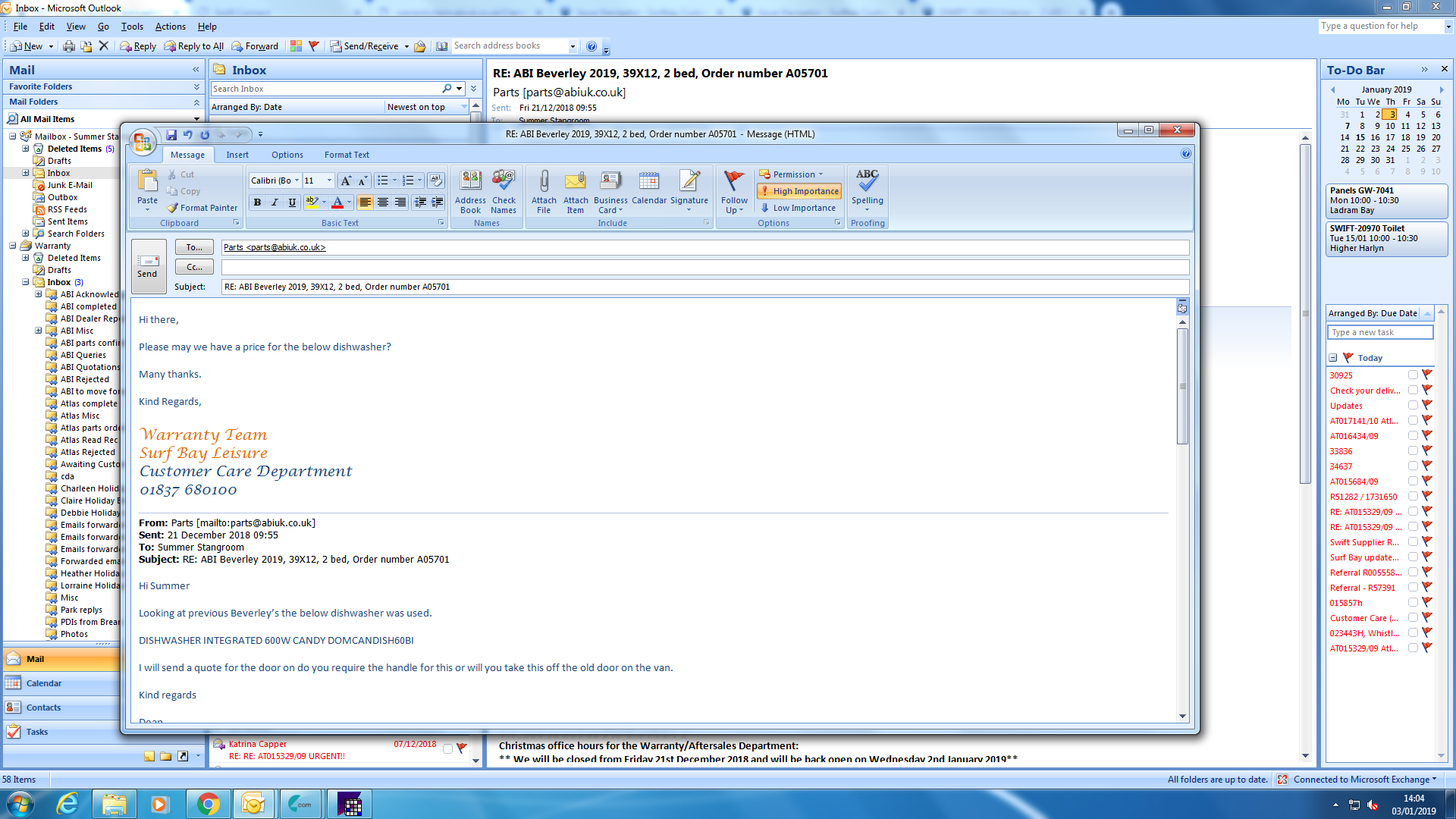Toggle bold formatting in Basic Text
This screenshot has width=1456, height=819.
[257, 202]
